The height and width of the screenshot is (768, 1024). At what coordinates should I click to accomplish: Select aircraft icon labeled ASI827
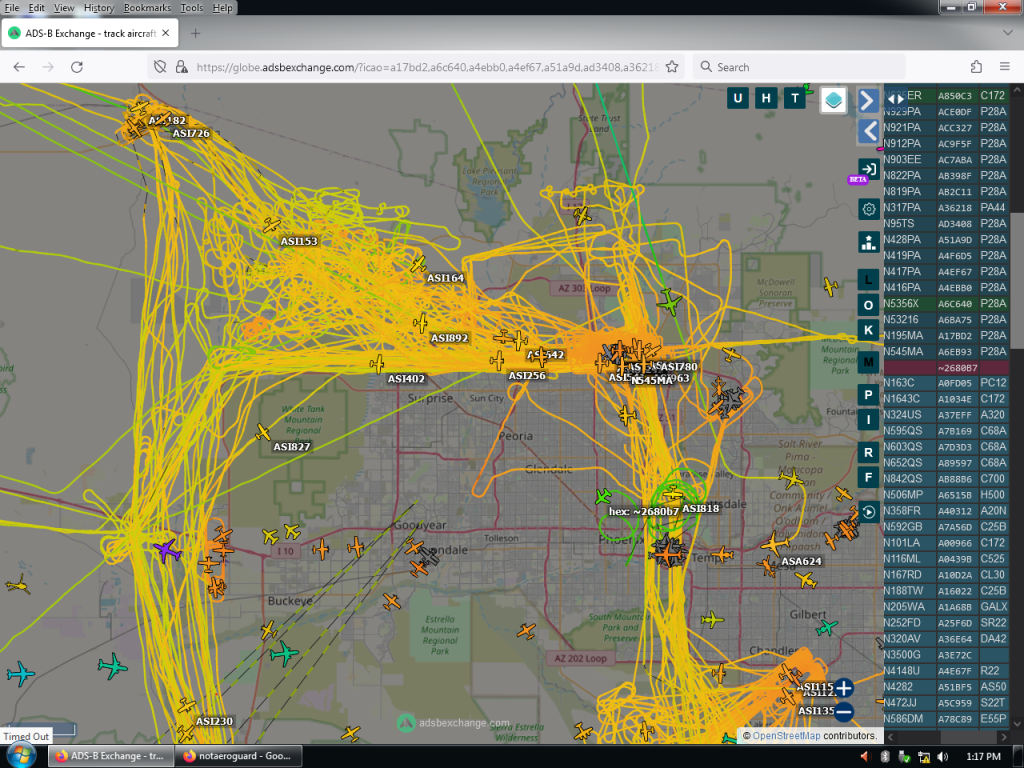[x=263, y=432]
